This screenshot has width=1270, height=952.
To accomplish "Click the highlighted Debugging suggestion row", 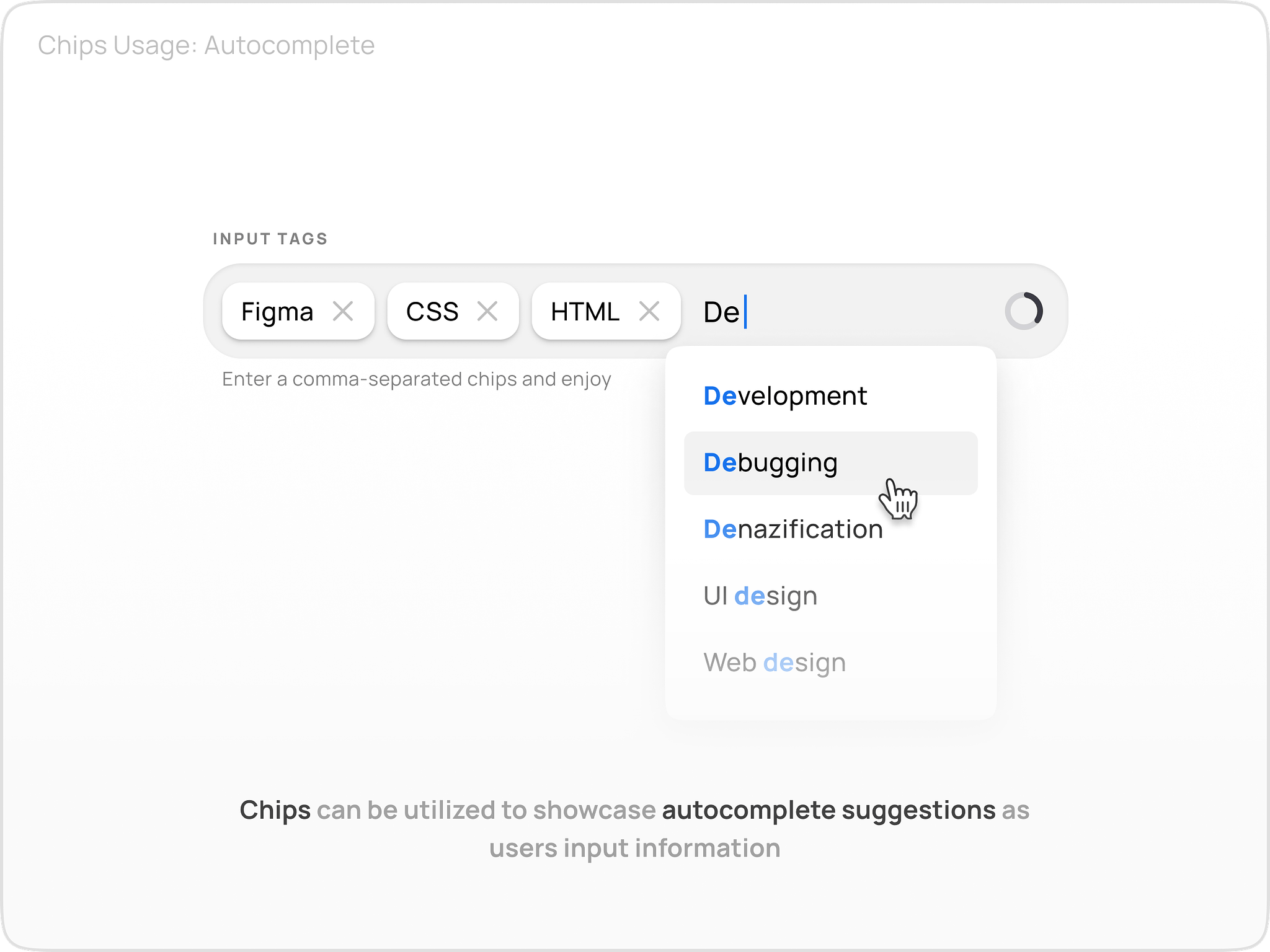I will click(x=831, y=462).
